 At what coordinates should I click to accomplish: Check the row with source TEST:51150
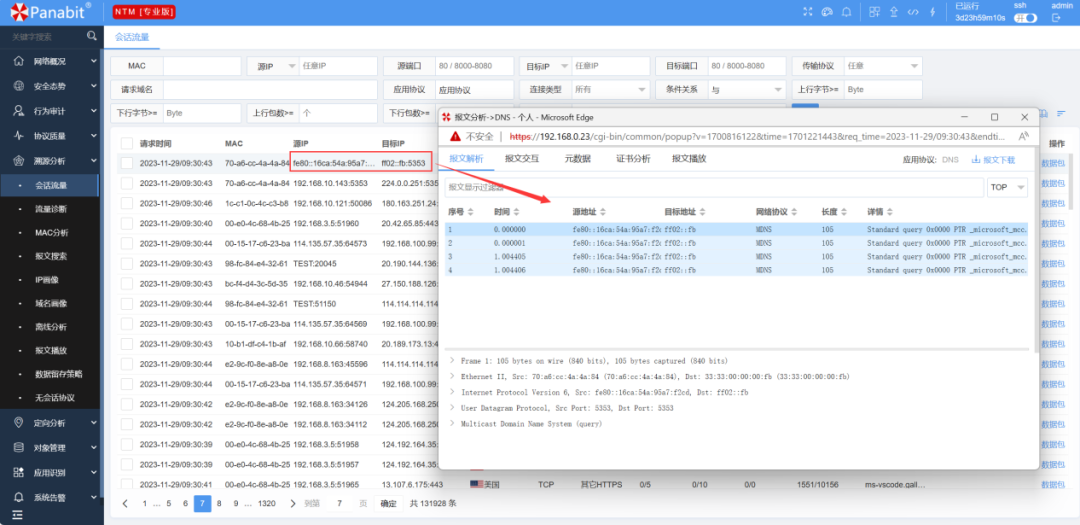pos(127,303)
